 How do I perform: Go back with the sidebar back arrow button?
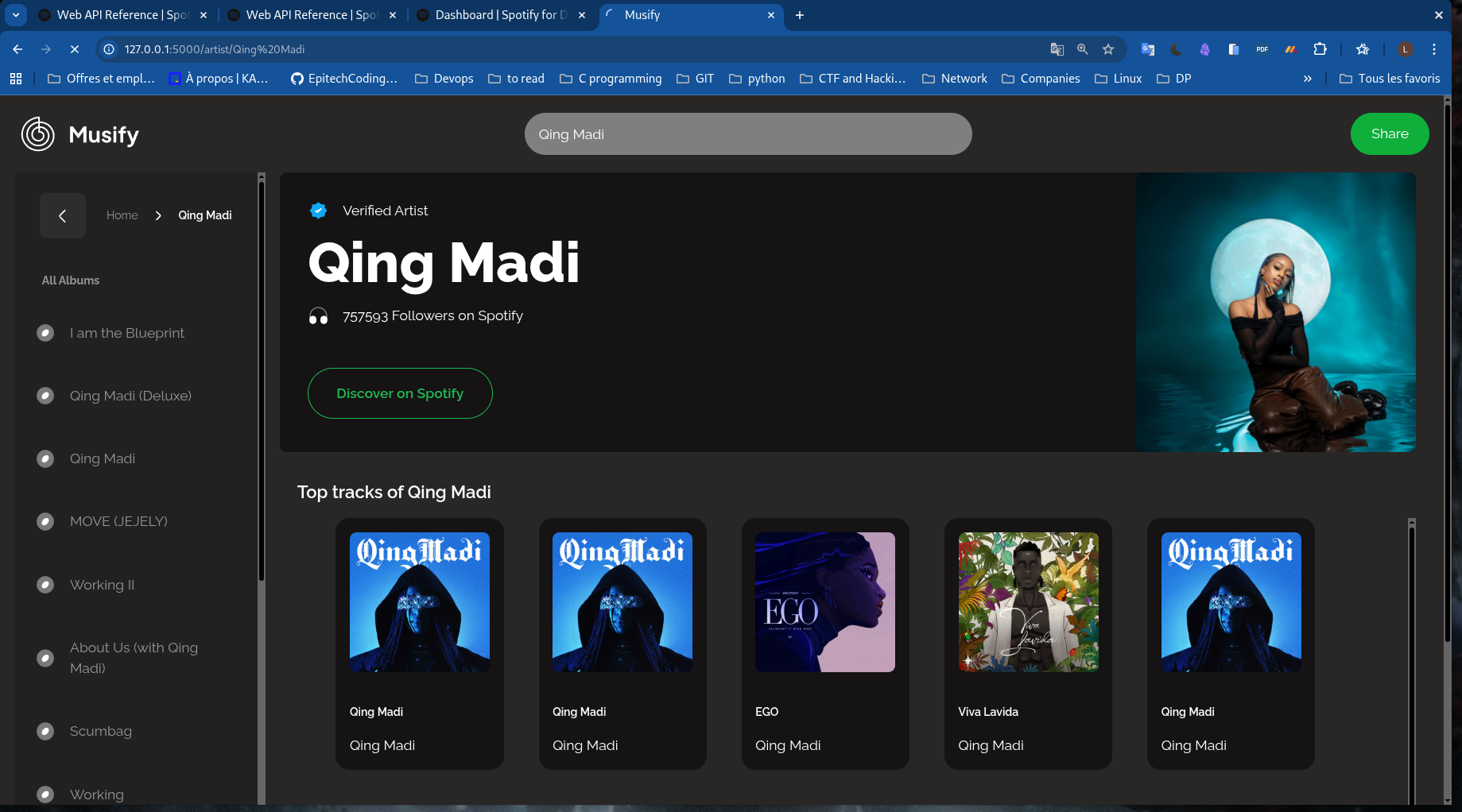pyautogui.click(x=63, y=215)
